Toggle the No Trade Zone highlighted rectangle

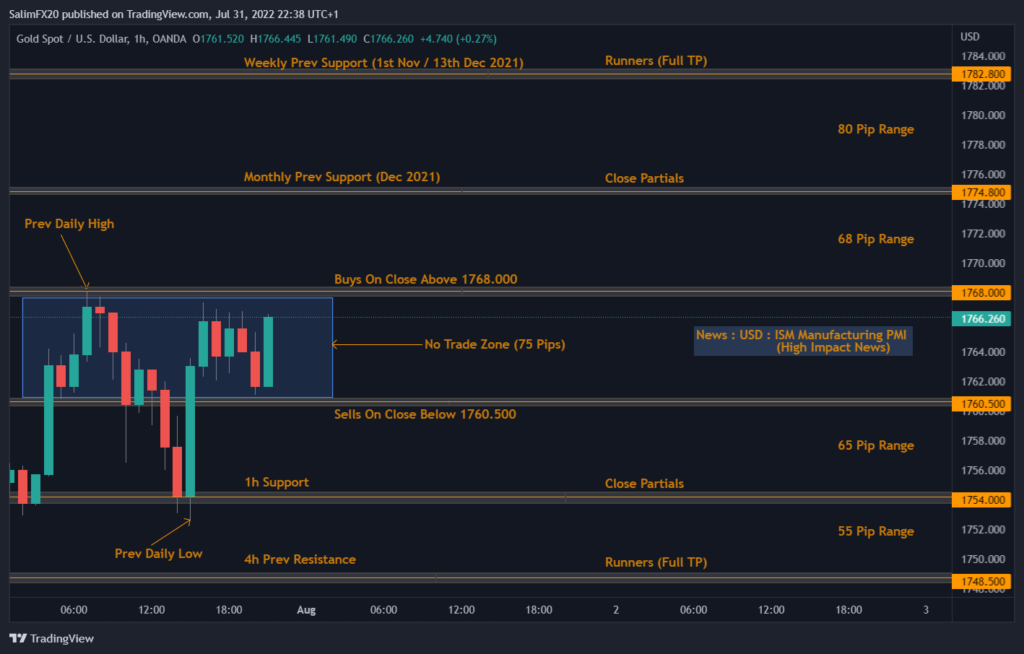(x=177, y=347)
